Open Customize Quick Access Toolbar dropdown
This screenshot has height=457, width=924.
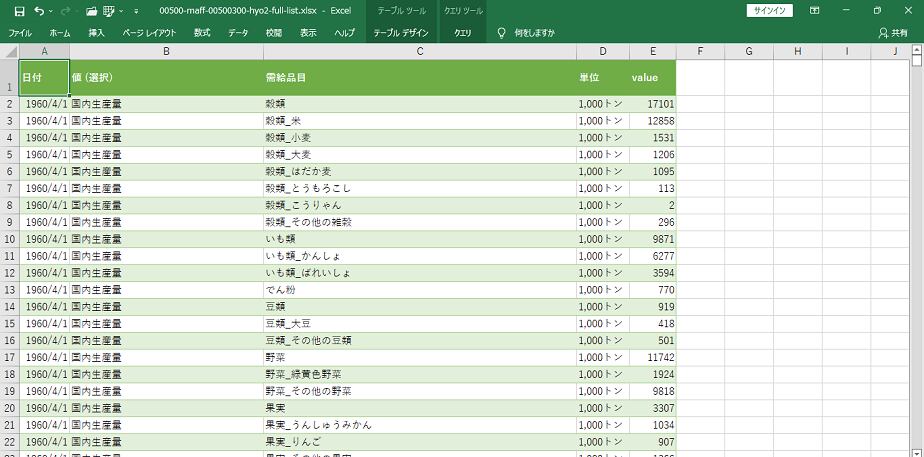pos(136,11)
